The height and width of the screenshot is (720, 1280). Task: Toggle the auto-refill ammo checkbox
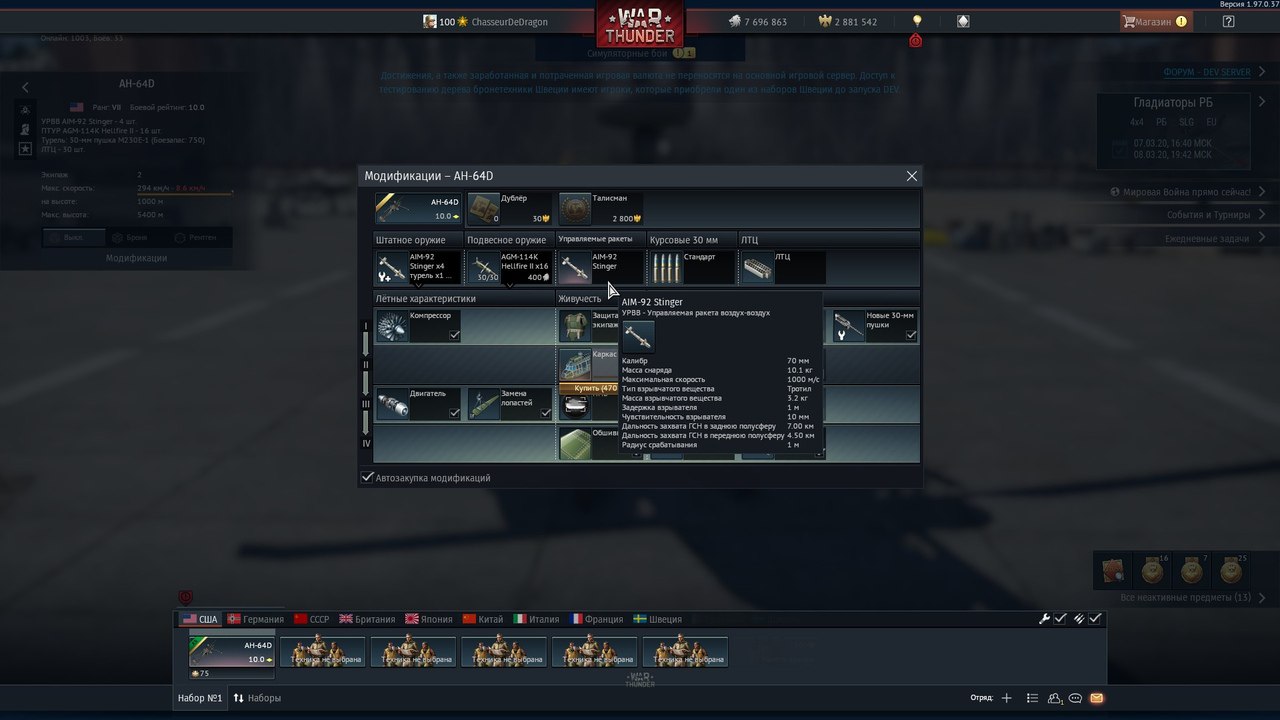point(1095,619)
